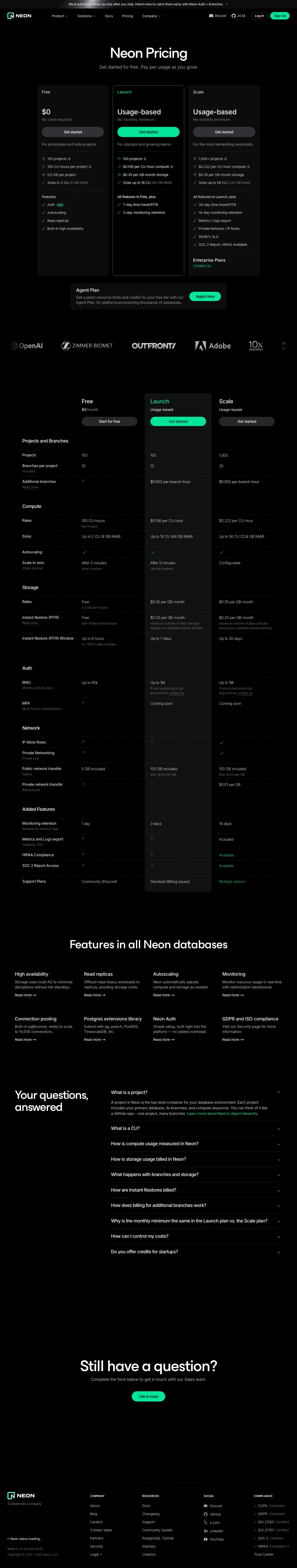297x1568 pixels.
Task: Open Contact Sales in the footer Company column
Action: 101,1530
